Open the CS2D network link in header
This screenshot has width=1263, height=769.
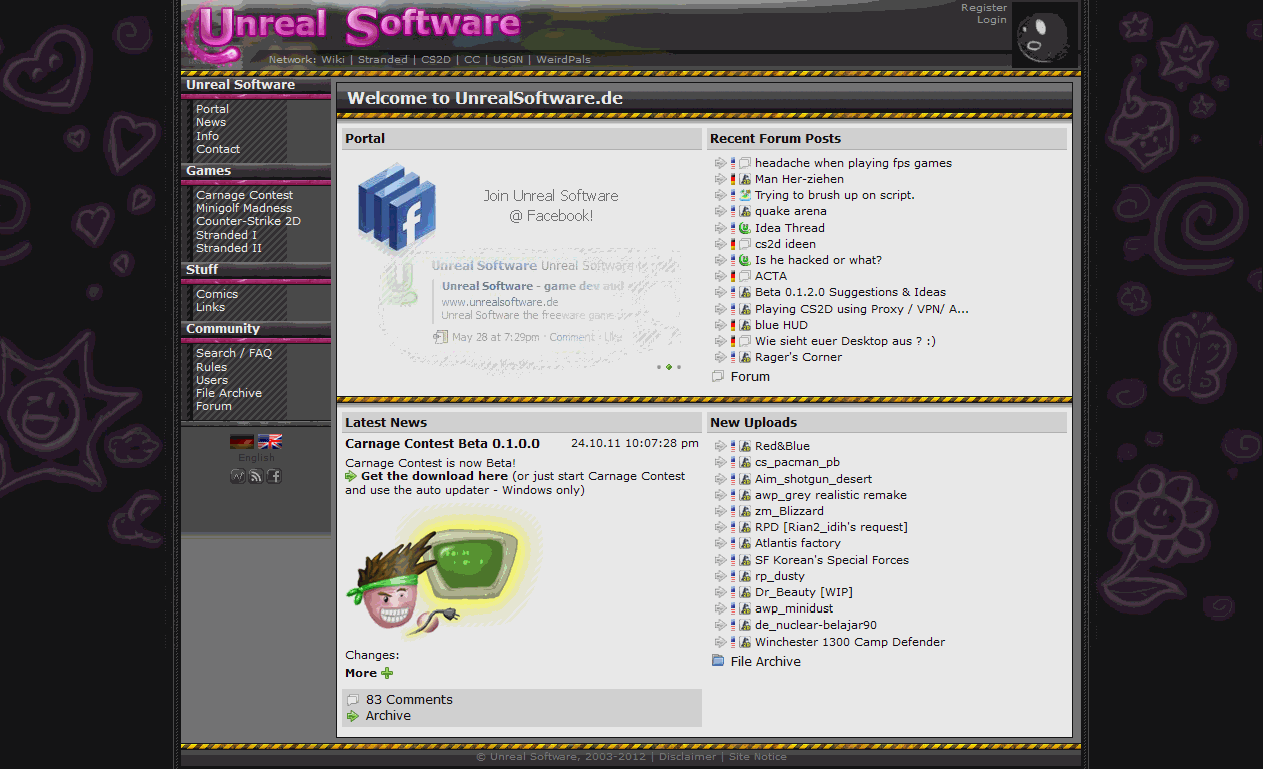coord(436,60)
